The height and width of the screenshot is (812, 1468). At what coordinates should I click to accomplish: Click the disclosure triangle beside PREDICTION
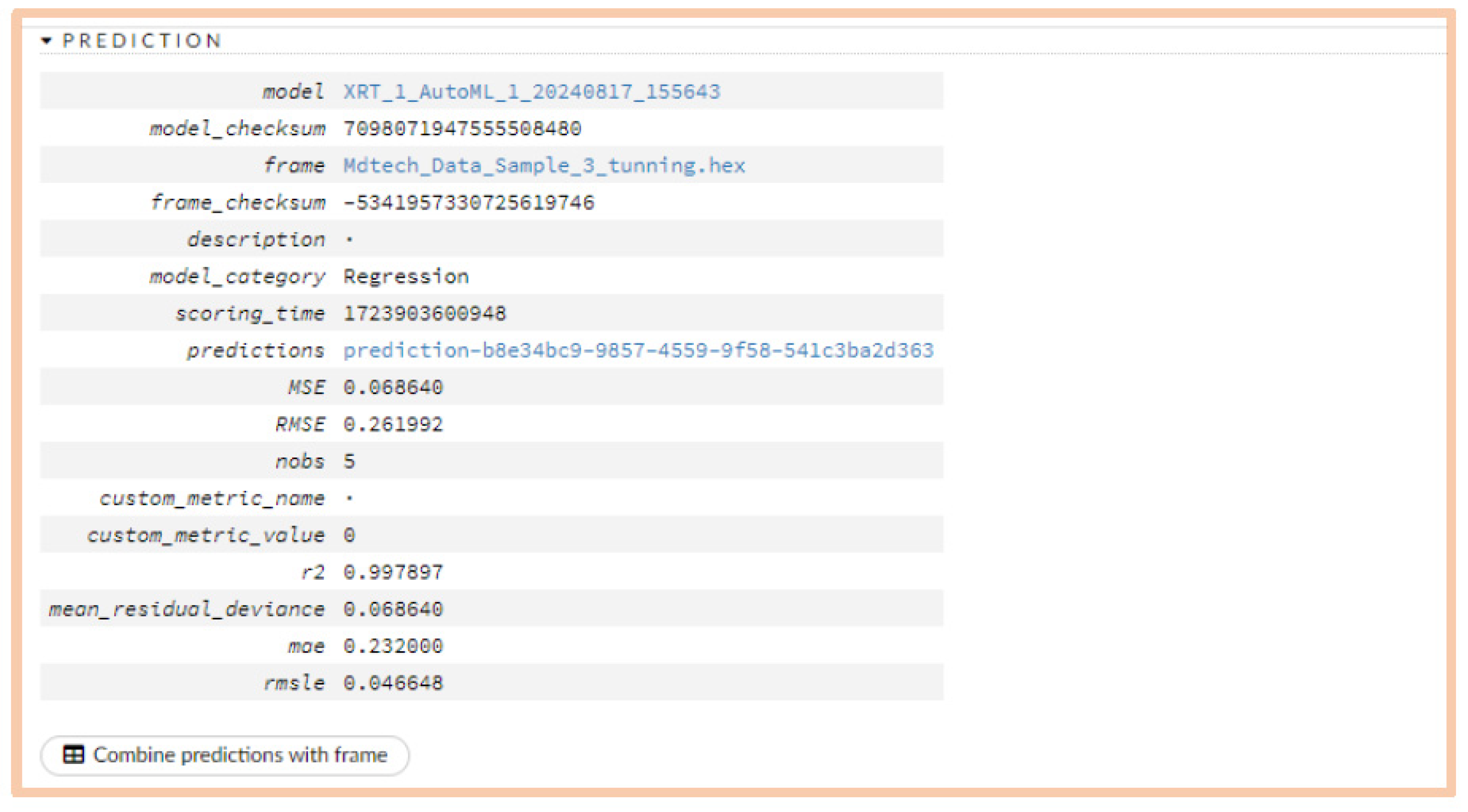pos(47,40)
